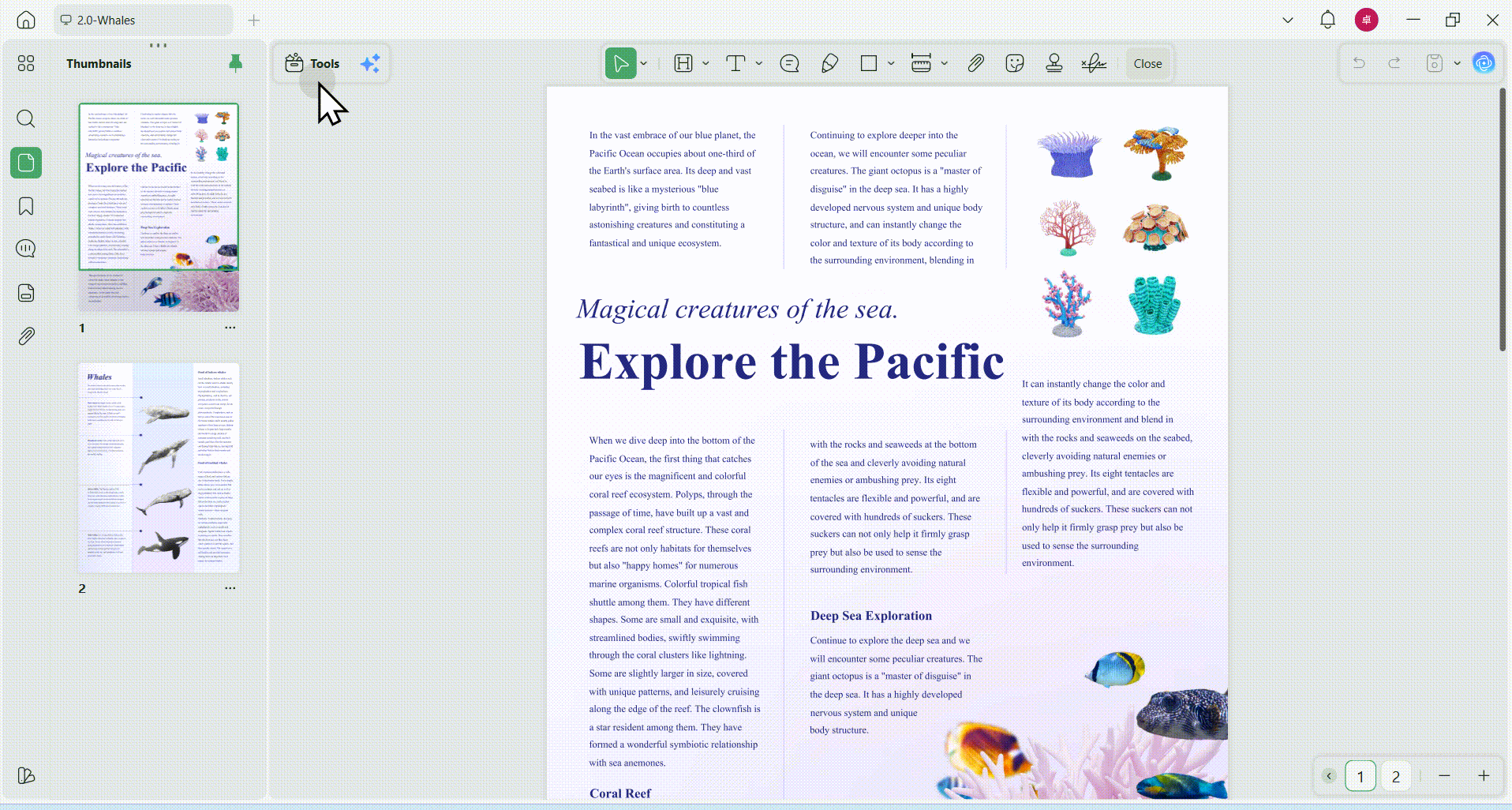Select the cursor selection tool

(620, 63)
